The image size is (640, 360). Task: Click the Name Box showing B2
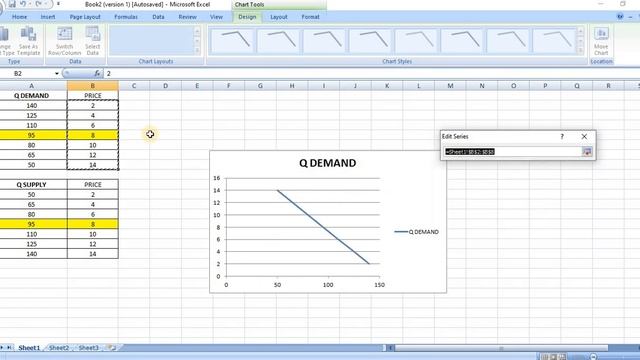click(x=27, y=73)
